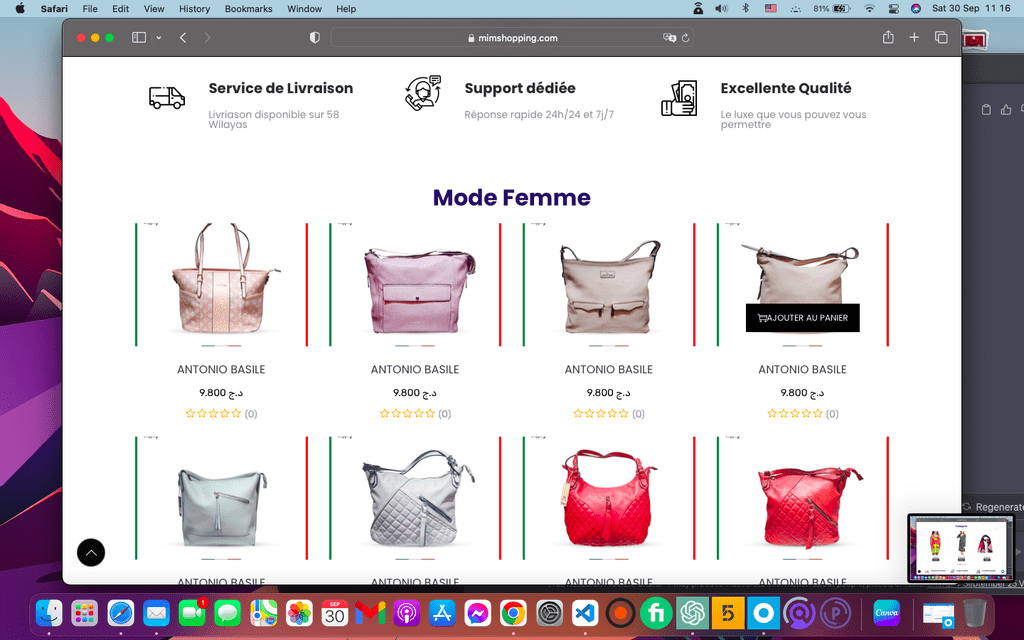Click the scroll-to-top arrow button
Screen dimensions: 1024x640
(x=91, y=552)
